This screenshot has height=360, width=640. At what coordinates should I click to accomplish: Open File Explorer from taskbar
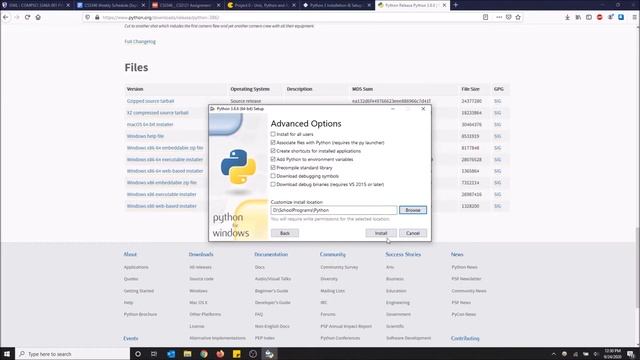[x=187, y=354]
